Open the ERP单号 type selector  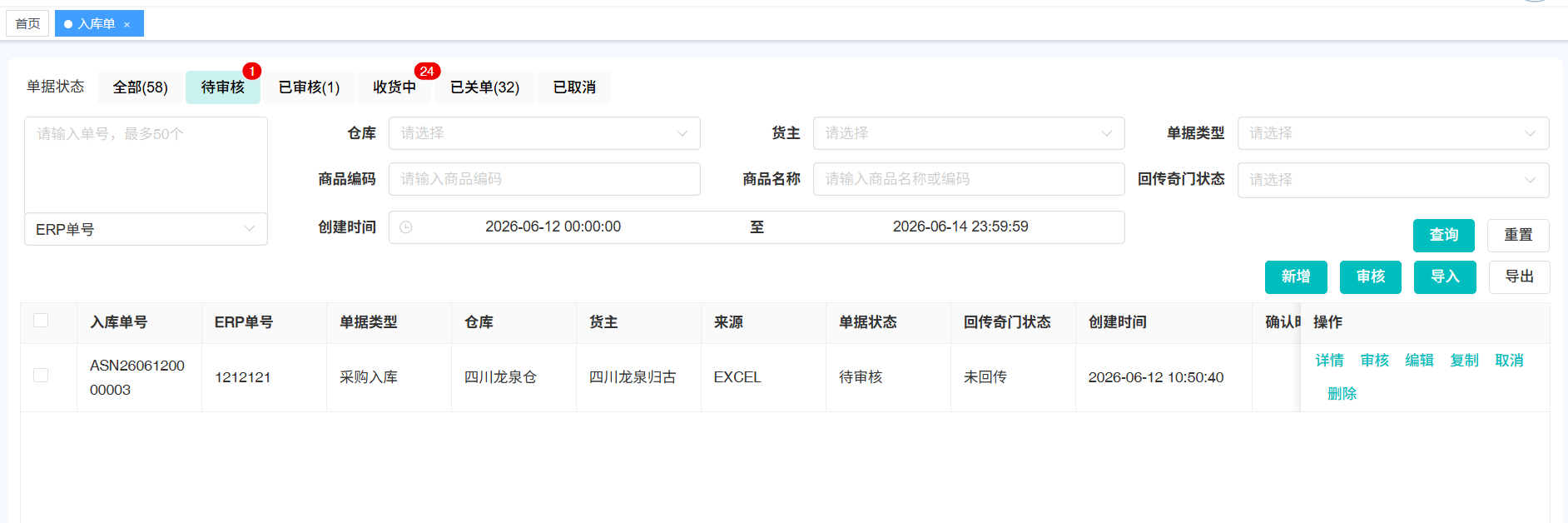click(x=146, y=229)
